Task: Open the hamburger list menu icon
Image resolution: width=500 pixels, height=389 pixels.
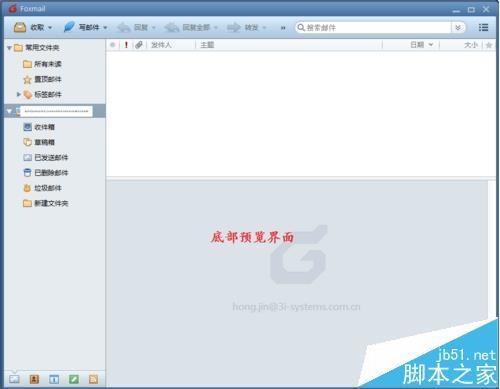Action: pos(483,27)
